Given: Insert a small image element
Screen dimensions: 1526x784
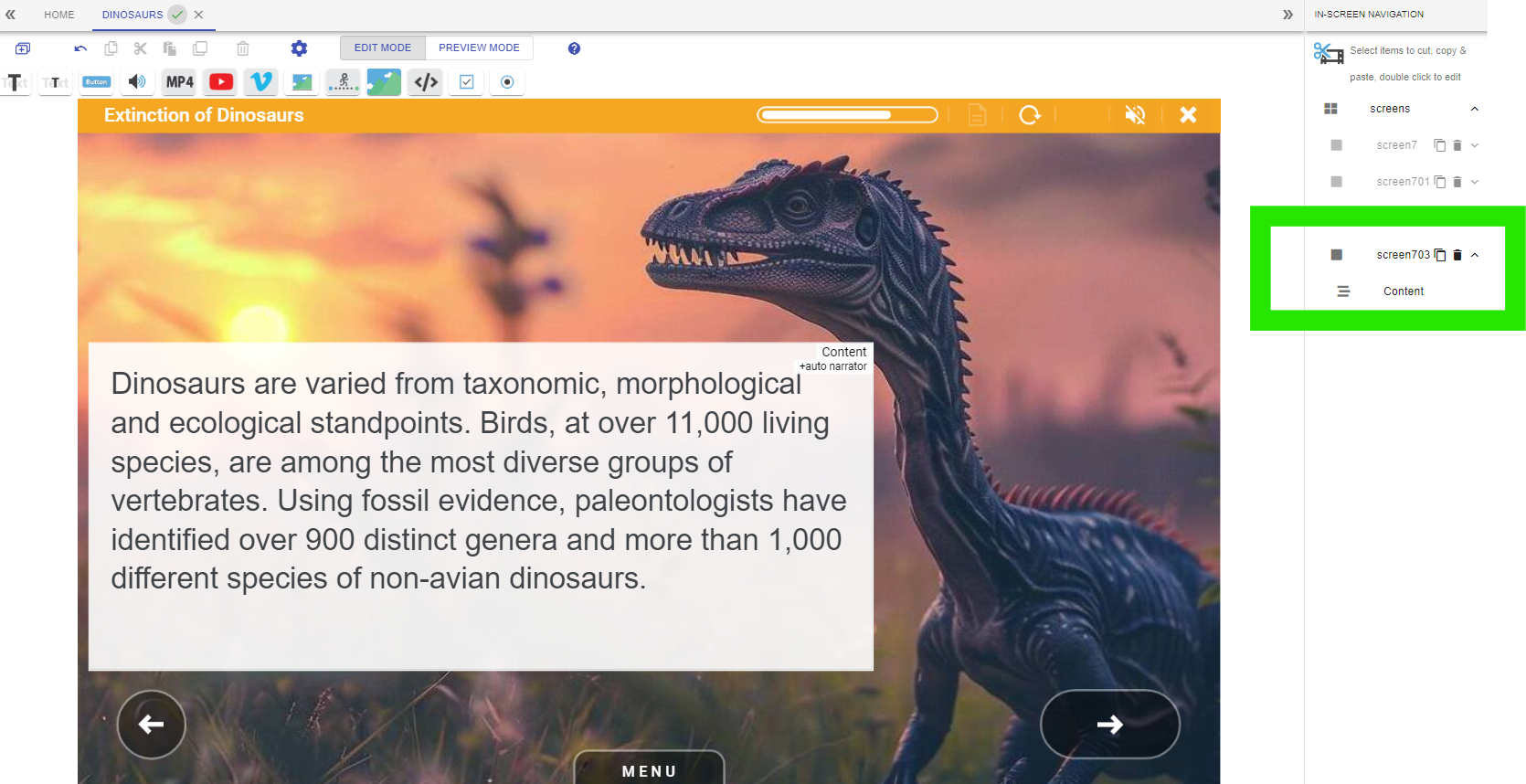Looking at the screenshot, I should 302,82.
